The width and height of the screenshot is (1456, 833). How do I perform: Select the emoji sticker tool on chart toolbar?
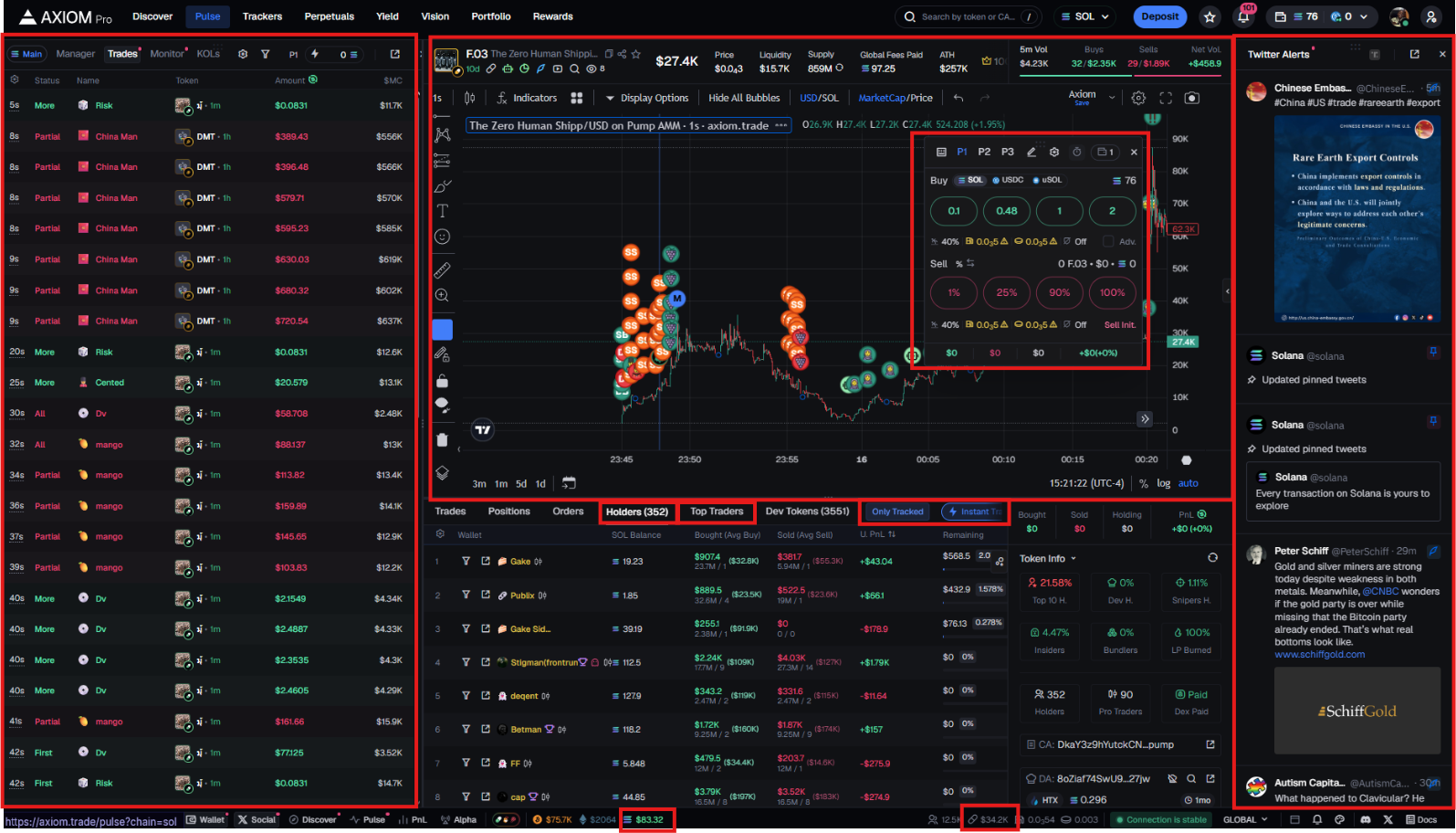point(442,237)
